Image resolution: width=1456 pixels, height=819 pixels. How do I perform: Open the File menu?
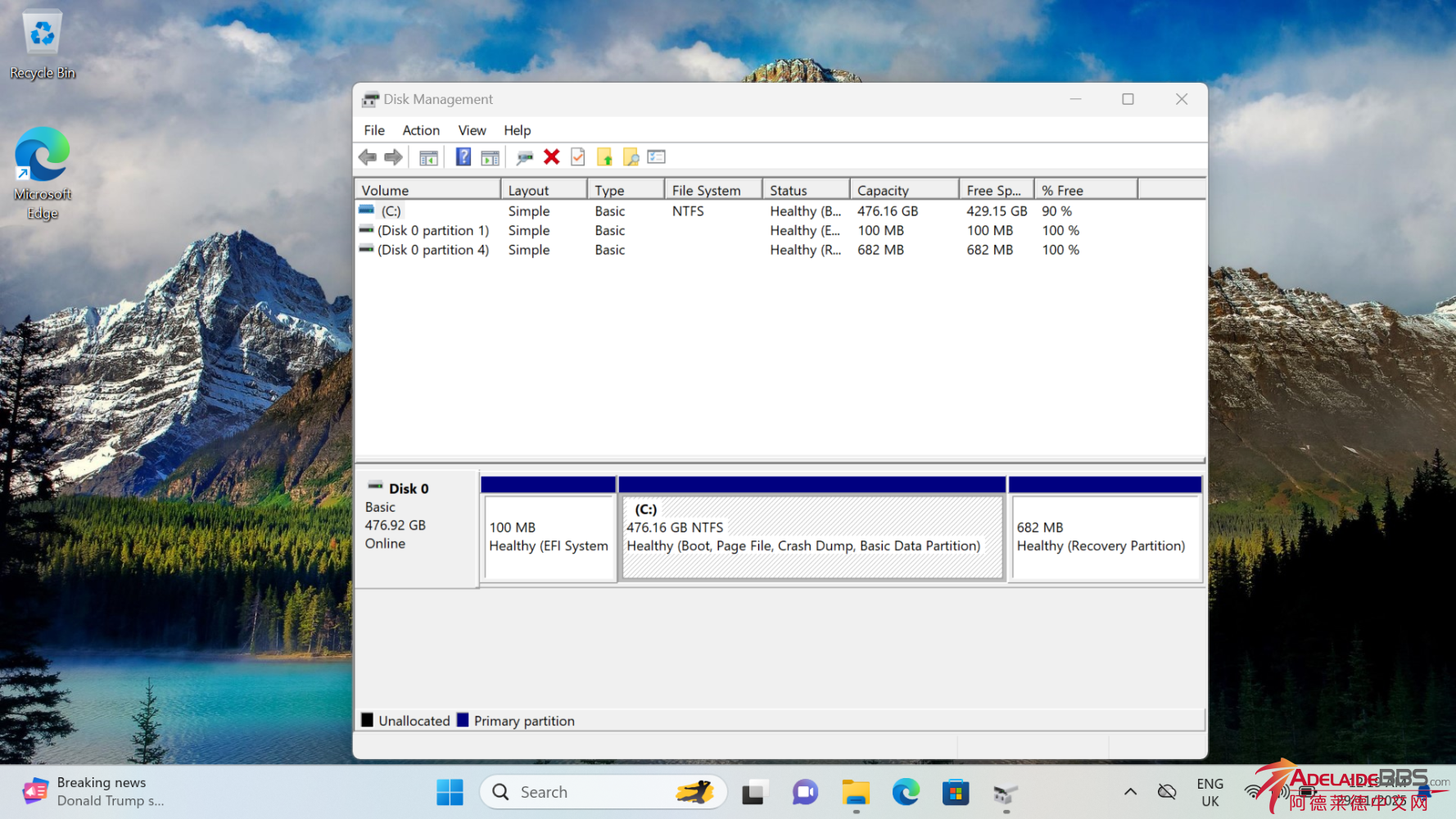tap(374, 130)
